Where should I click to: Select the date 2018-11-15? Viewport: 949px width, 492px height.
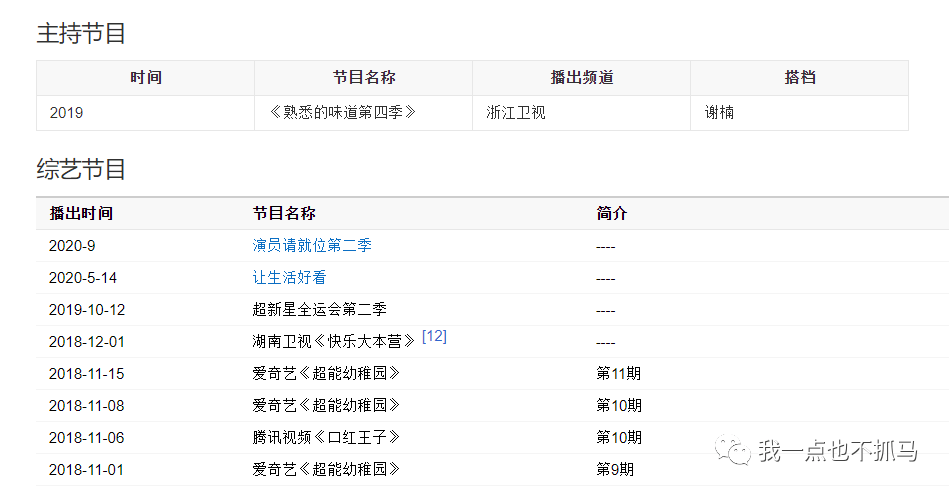coord(87,375)
